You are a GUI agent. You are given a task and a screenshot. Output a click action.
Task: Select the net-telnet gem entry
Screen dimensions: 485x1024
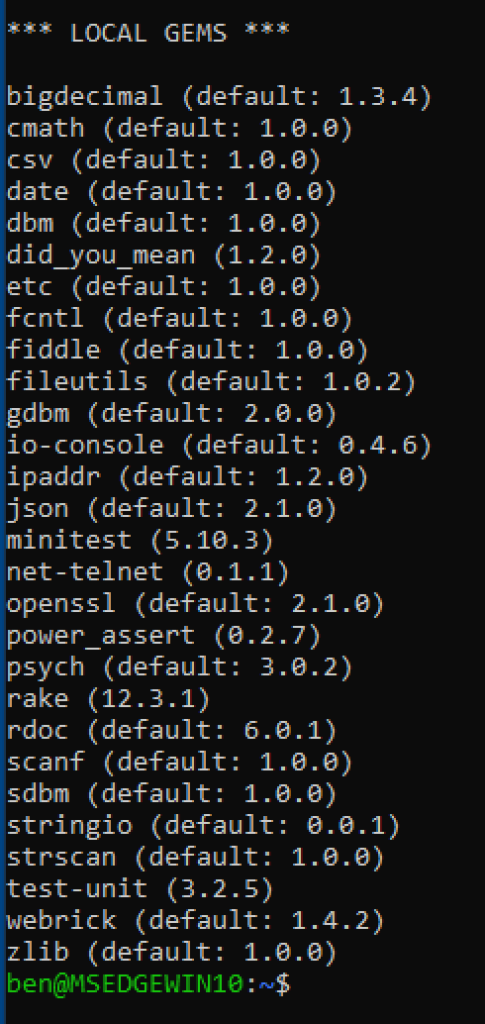pyautogui.click(x=148, y=573)
